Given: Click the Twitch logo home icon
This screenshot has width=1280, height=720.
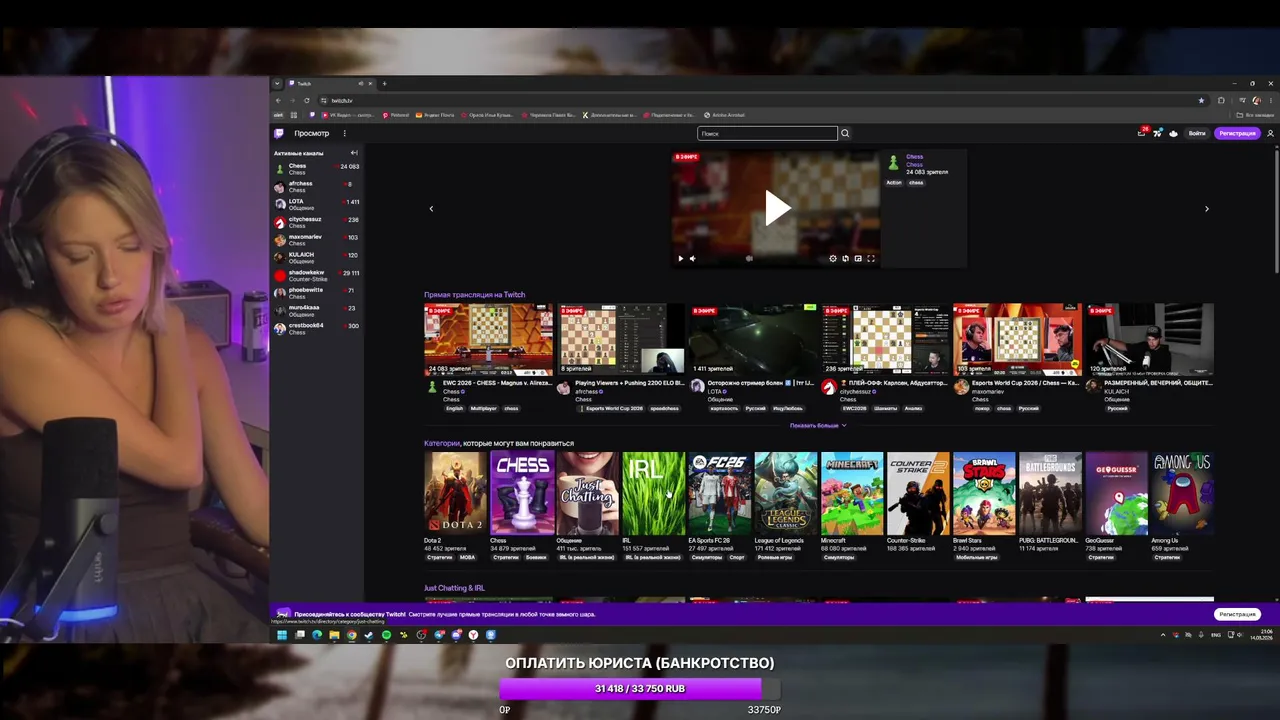Looking at the screenshot, I should coord(279,133).
